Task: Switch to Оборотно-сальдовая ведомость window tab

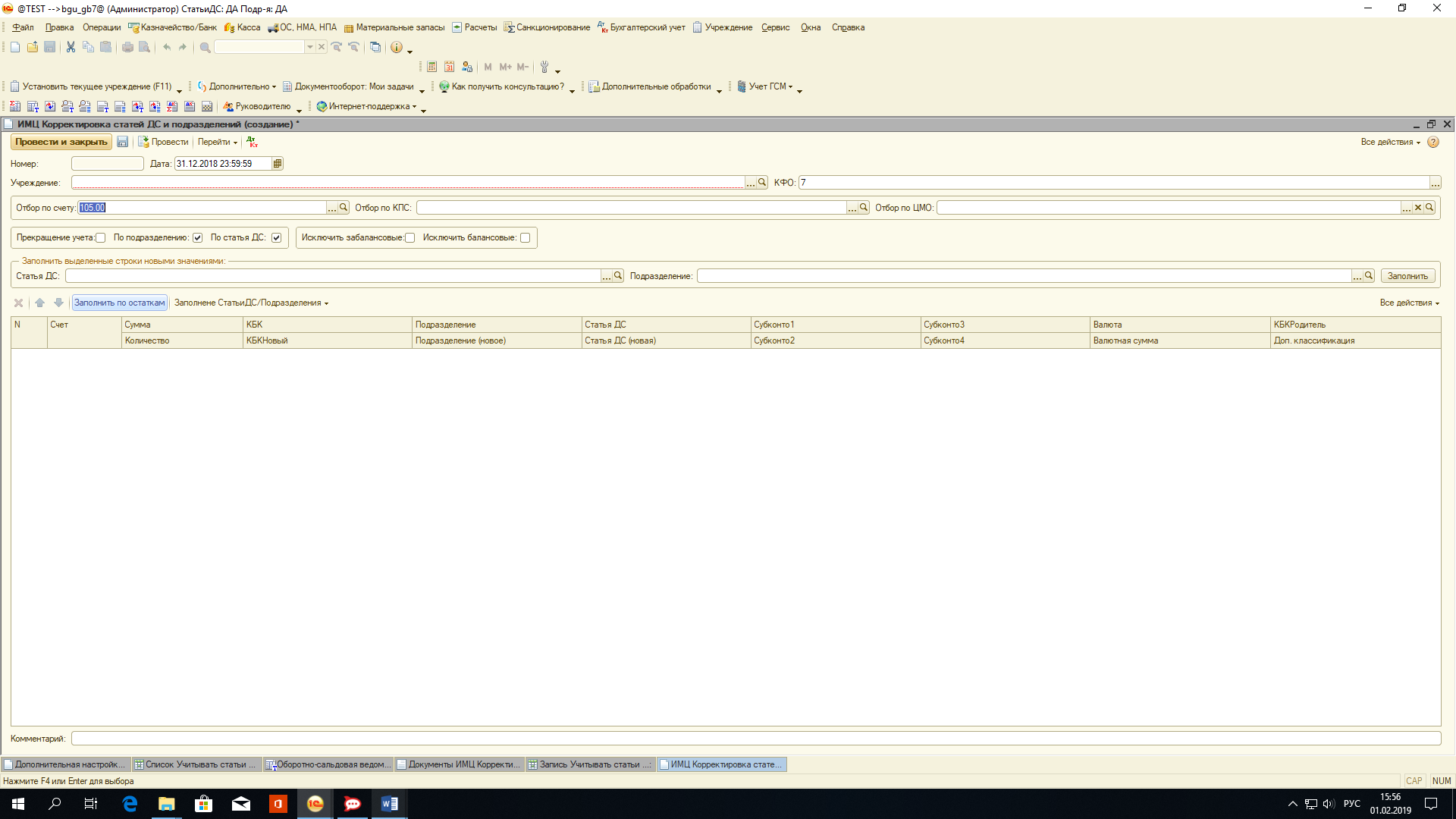Action: tap(328, 764)
